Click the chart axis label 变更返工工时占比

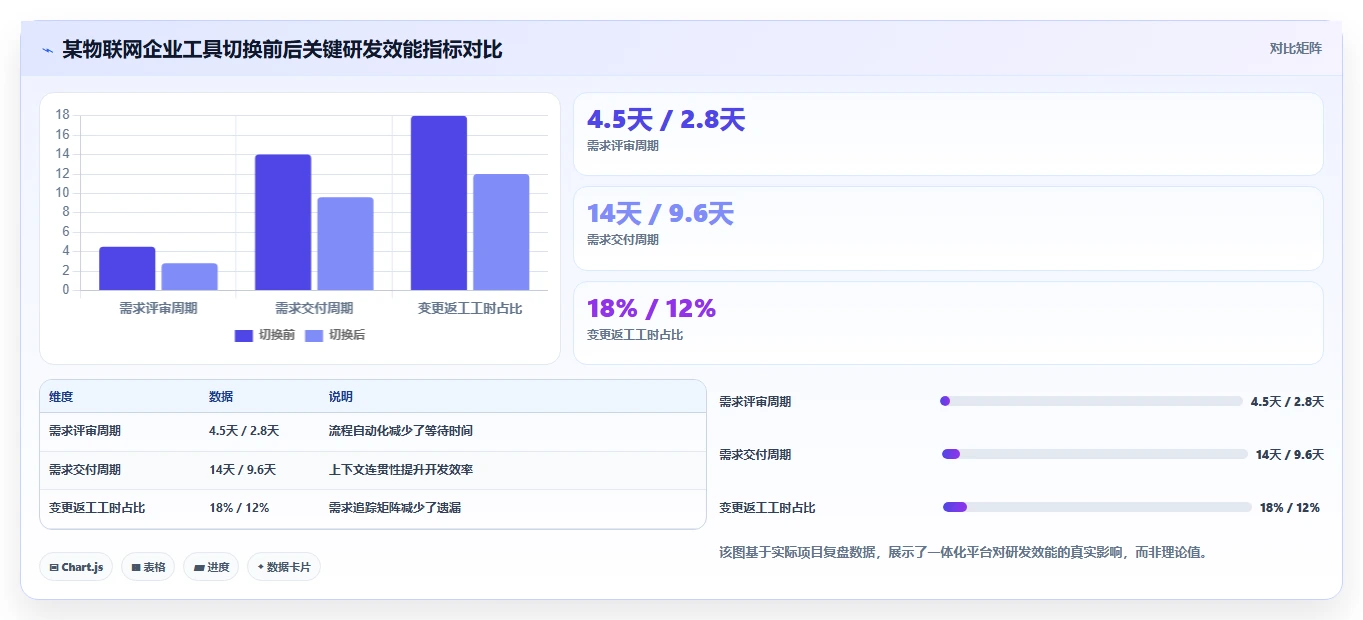click(470, 309)
